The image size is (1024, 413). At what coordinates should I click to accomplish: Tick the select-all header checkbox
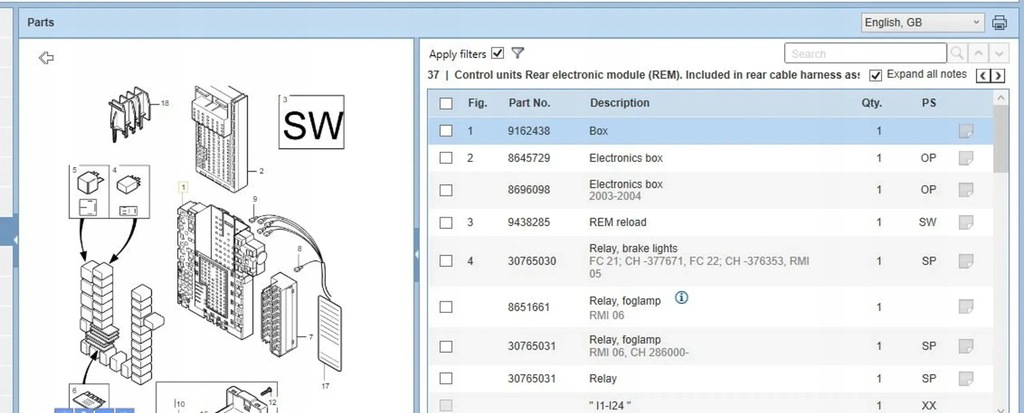click(x=446, y=103)
